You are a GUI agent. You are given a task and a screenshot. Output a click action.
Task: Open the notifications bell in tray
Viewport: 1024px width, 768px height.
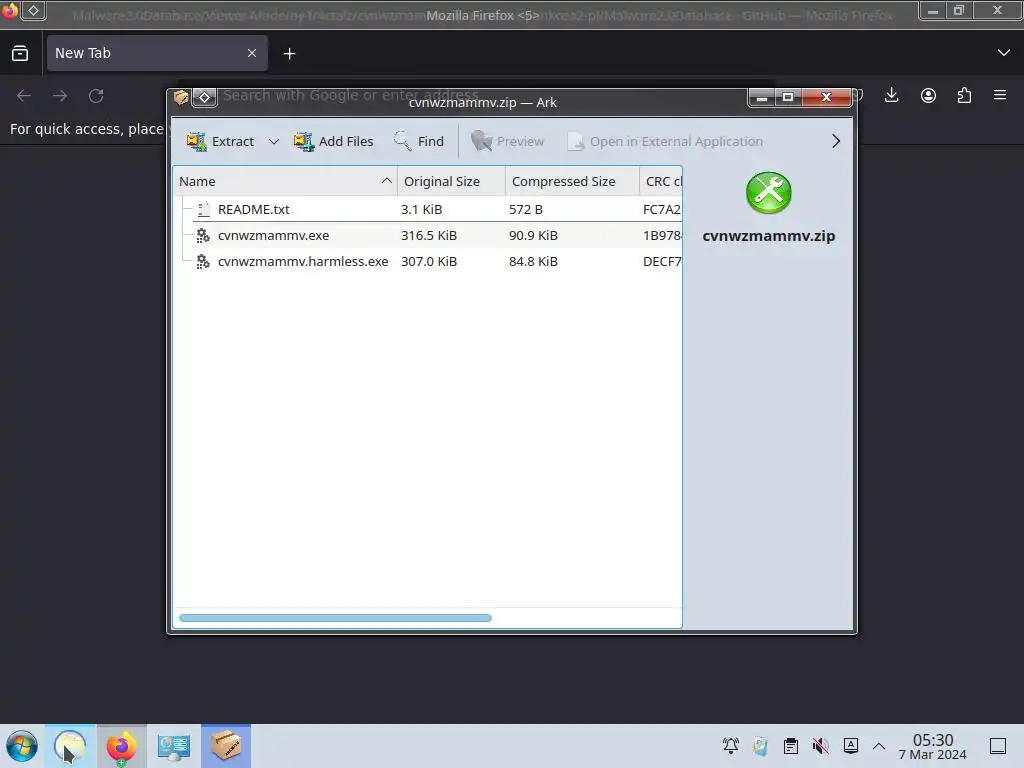[x=731, y=745]
